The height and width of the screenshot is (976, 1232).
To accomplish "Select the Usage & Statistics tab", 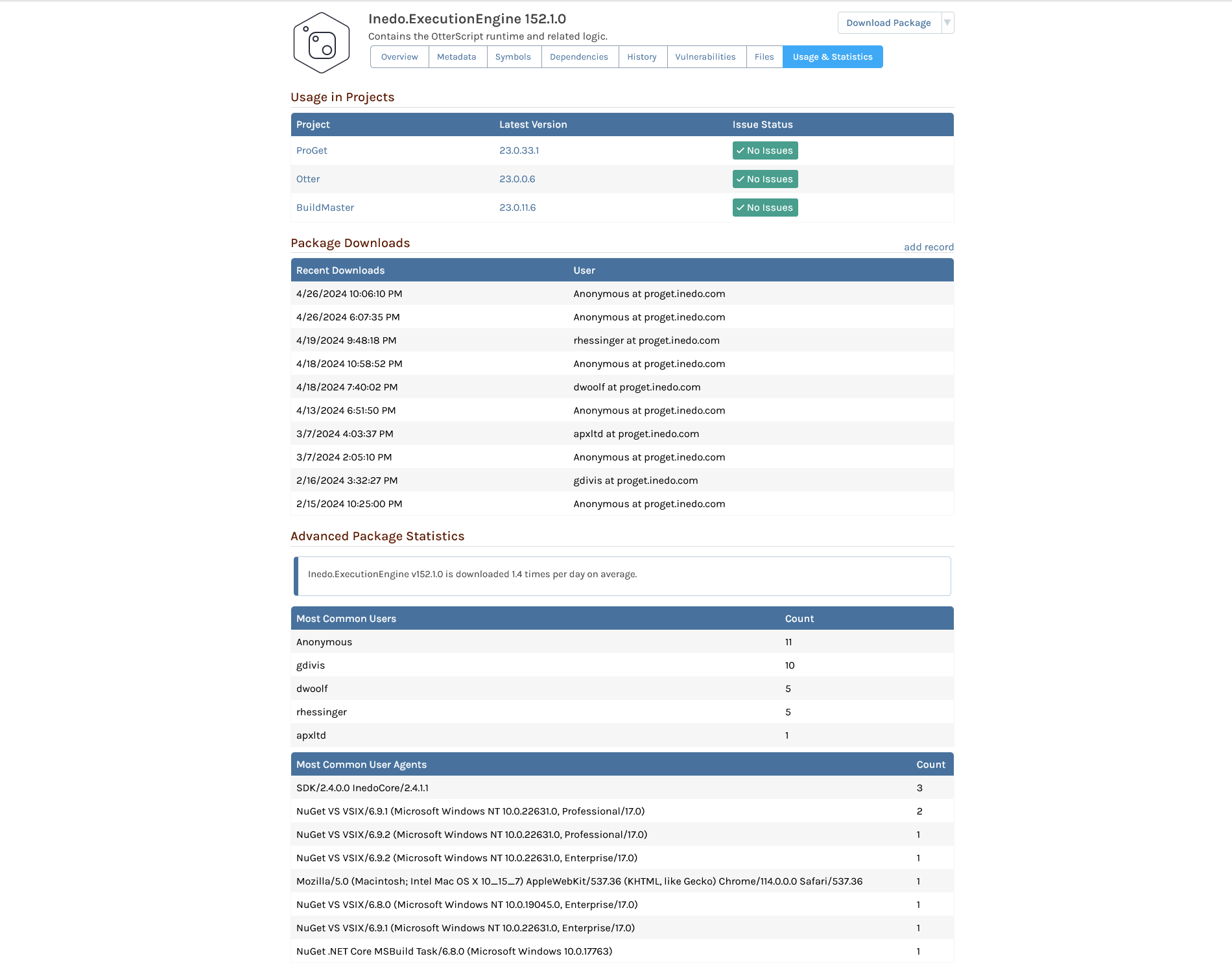I will [x=833, y=57].
